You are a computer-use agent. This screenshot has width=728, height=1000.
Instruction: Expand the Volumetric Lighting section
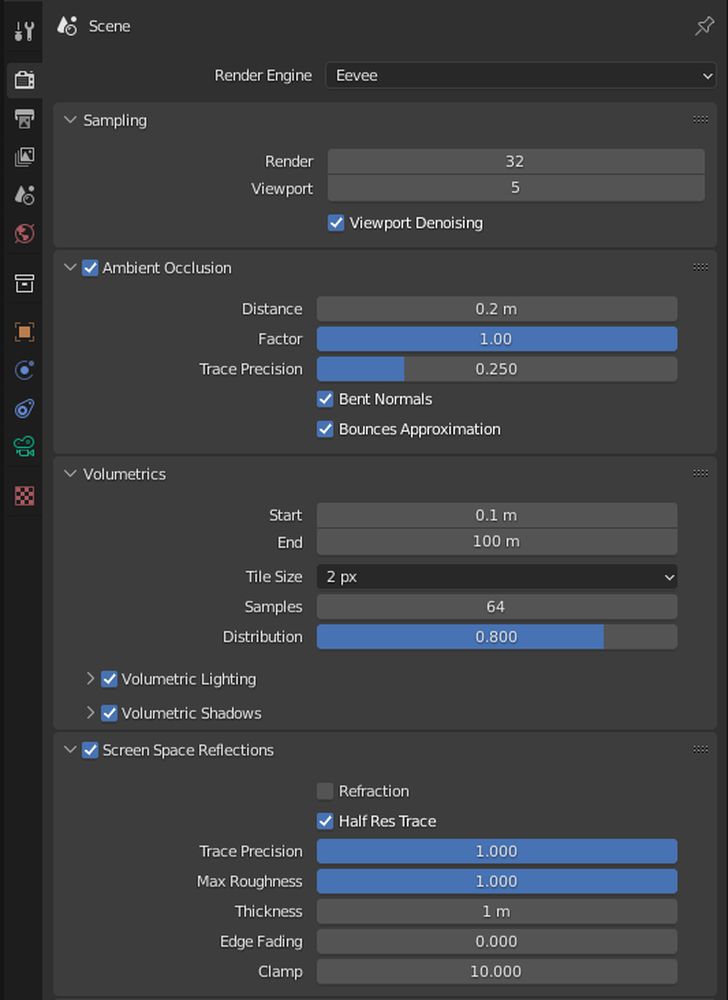[89, 679]
